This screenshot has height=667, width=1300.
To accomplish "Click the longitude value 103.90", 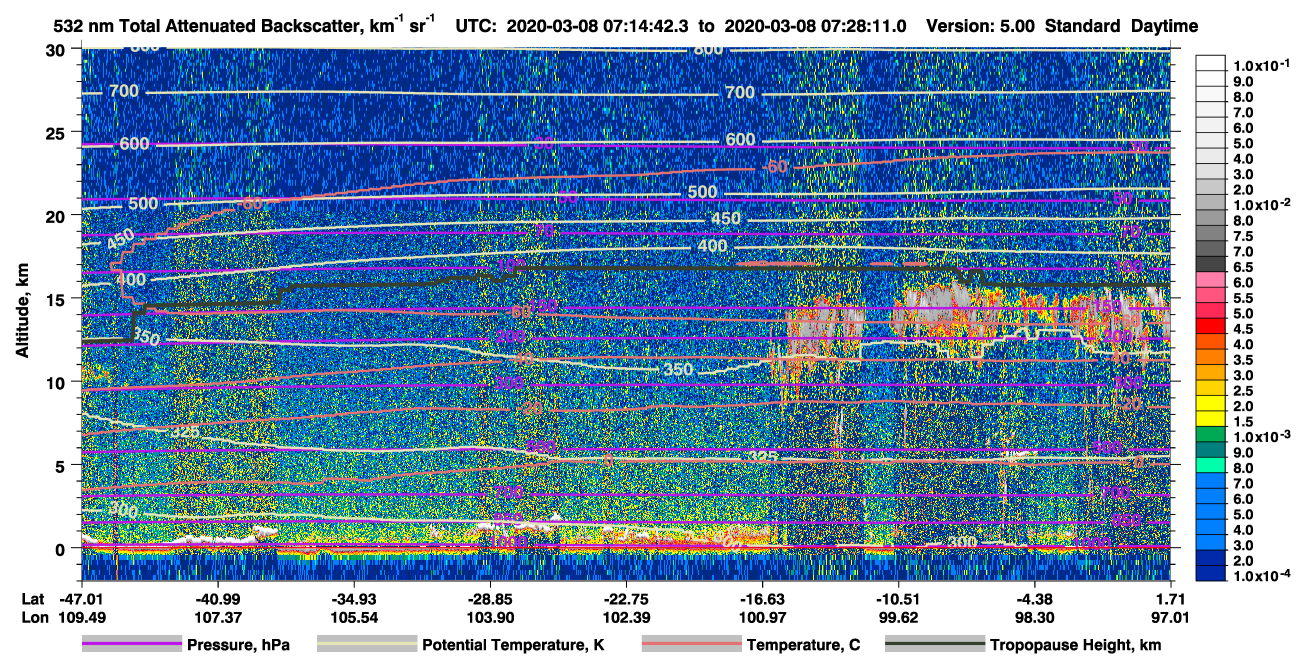I will pos(490,618).
